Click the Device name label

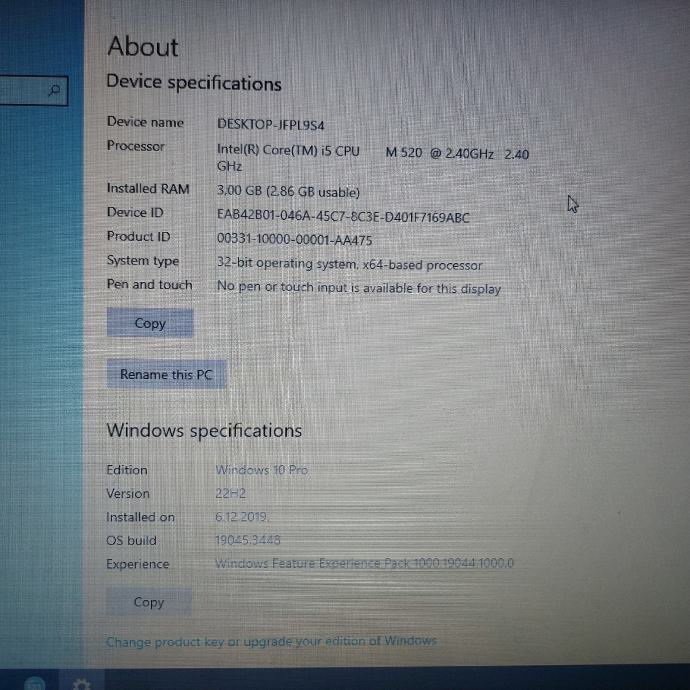145,122
